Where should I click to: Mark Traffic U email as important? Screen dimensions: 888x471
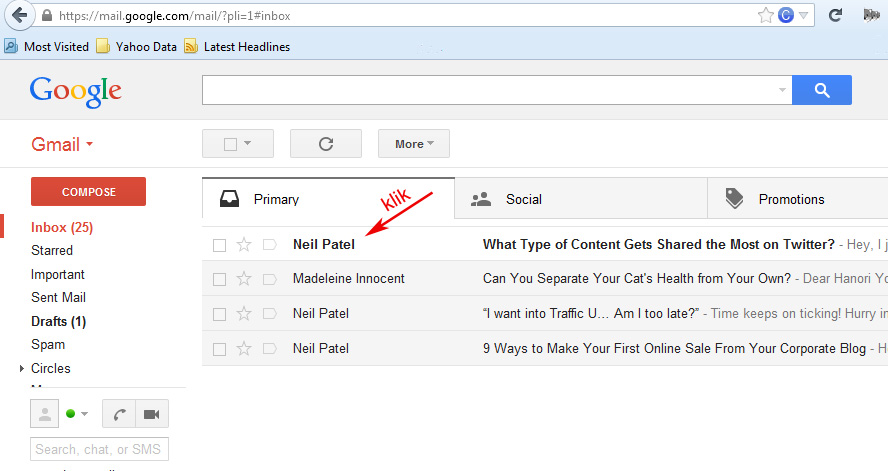(x=270, y=314)
